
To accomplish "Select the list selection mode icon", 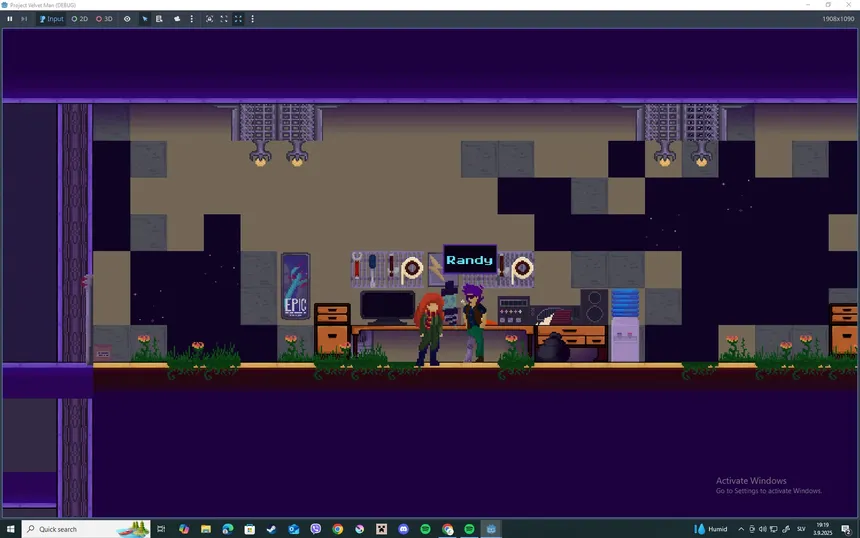I will click(159, 19).
